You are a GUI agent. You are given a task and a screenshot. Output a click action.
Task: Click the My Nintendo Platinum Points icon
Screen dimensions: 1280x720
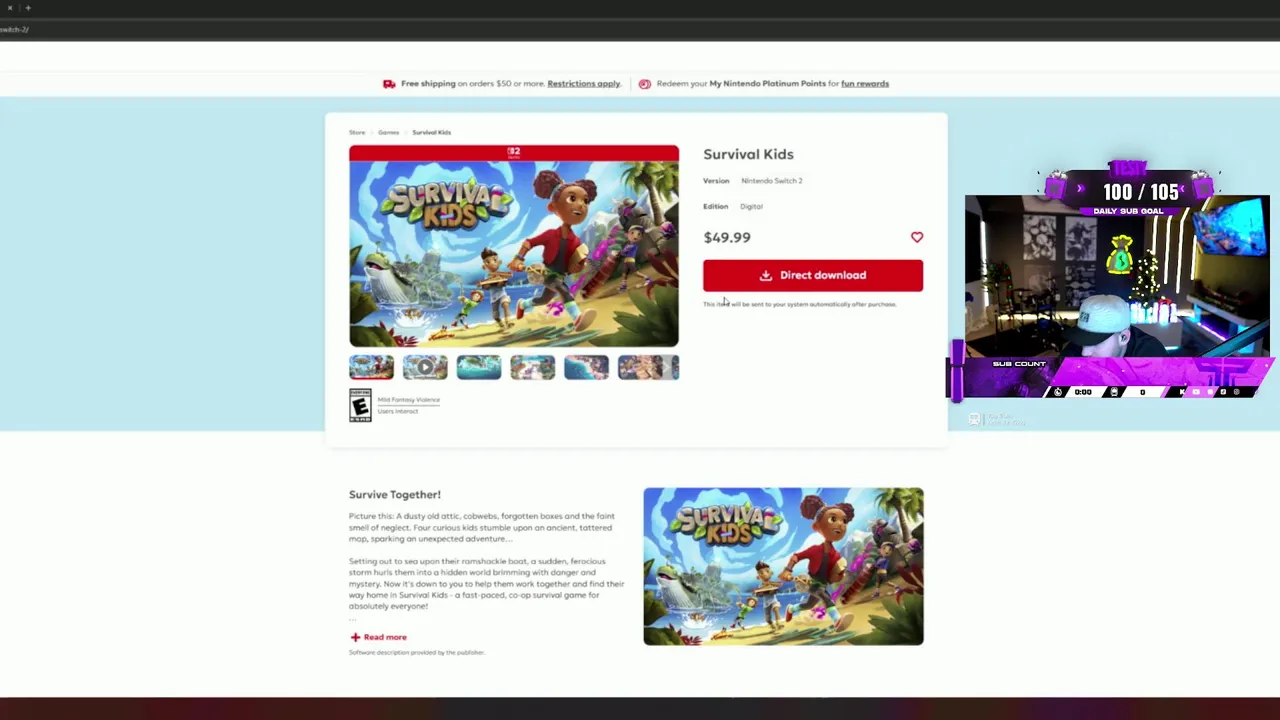coord(645,84)
